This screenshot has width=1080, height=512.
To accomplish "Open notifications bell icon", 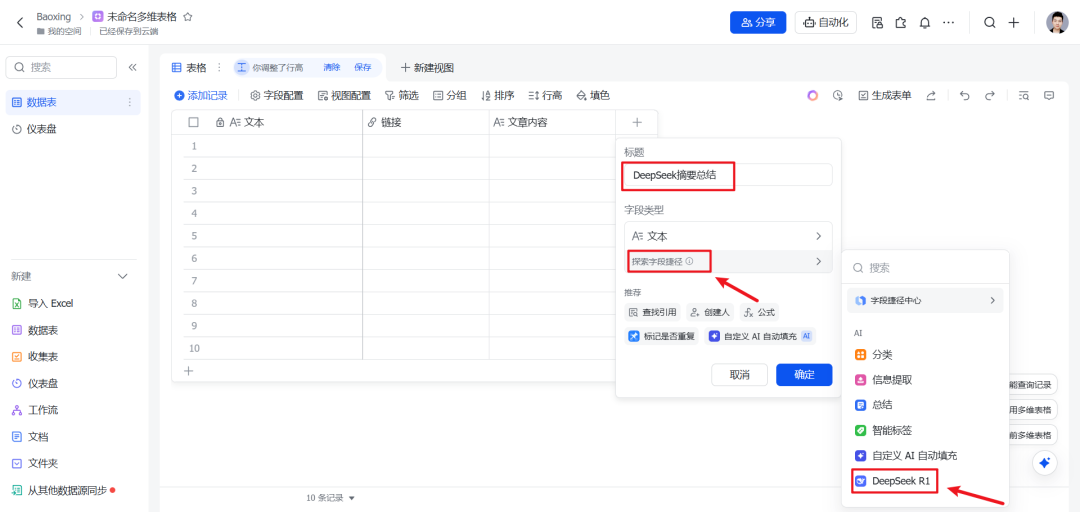I will pos(925,23).
